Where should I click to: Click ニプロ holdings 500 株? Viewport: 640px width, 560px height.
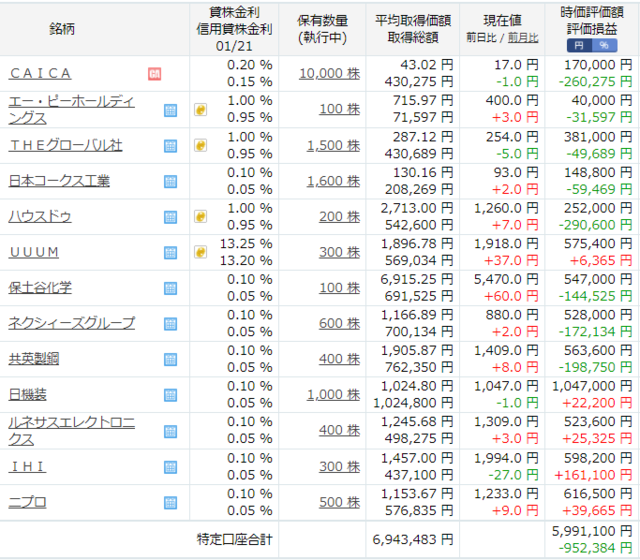coord(340,502)
